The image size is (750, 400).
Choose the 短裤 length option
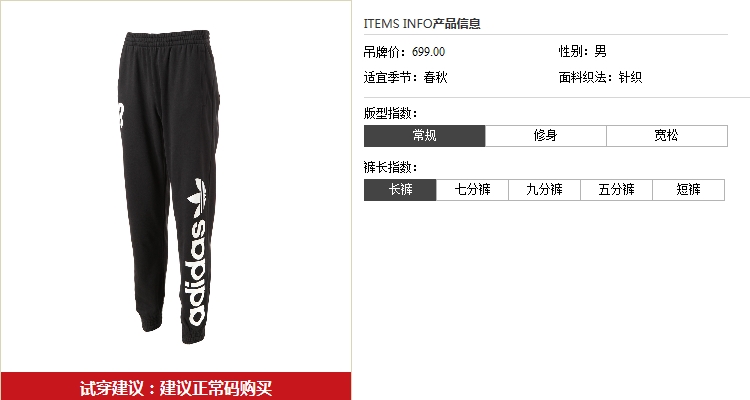pyautogui.click(x=689, y=190)
